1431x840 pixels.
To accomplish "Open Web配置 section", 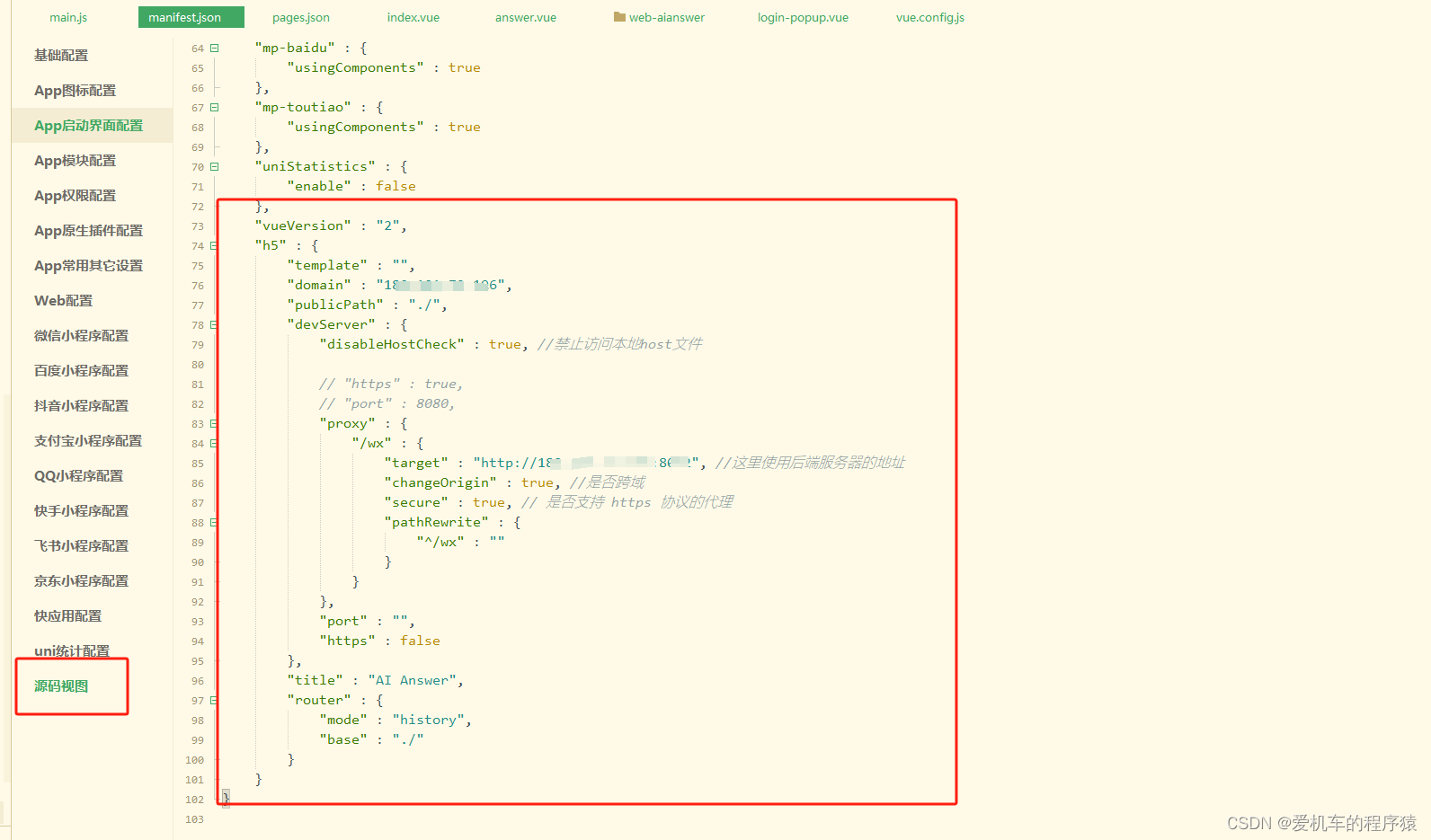I will (63, 300).
